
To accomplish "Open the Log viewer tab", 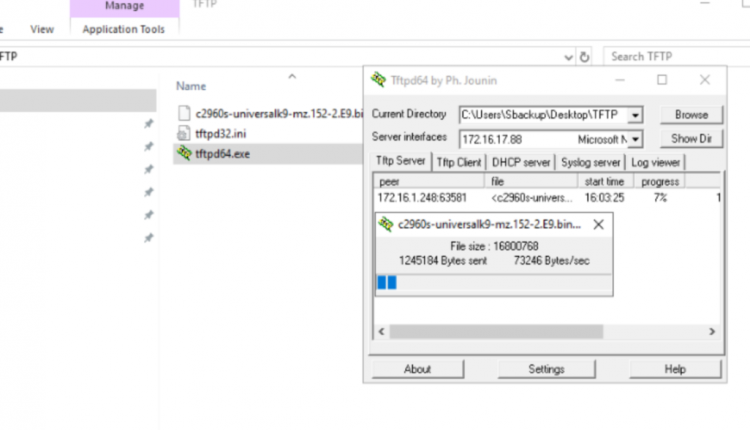I will (655, 163).
